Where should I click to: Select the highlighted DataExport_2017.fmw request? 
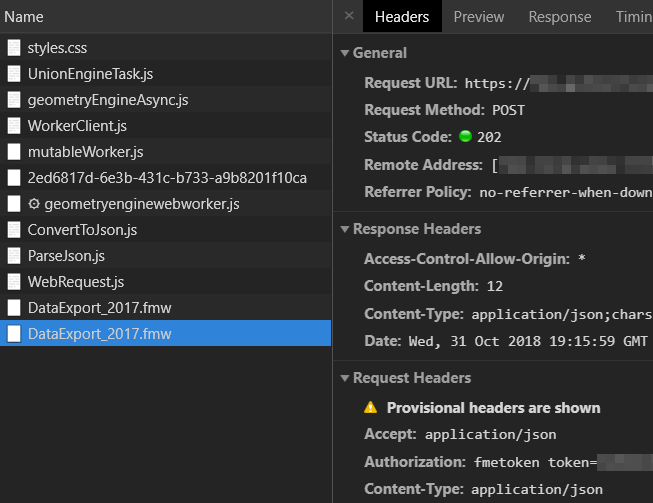(166, 334)
